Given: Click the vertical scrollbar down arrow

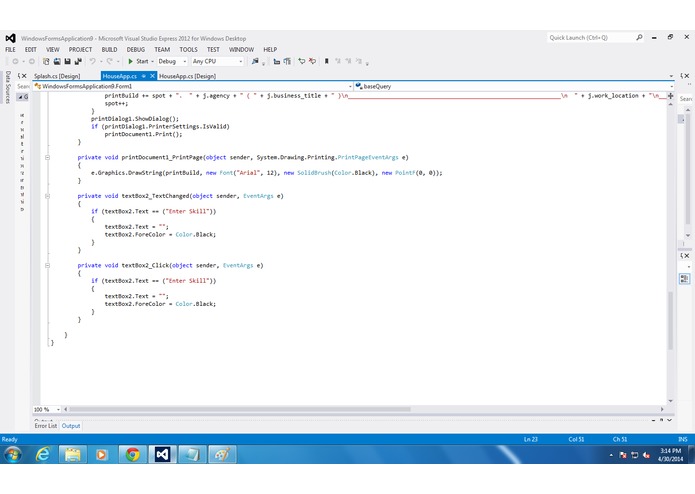Looking at the screenshot, I should 671,401.
